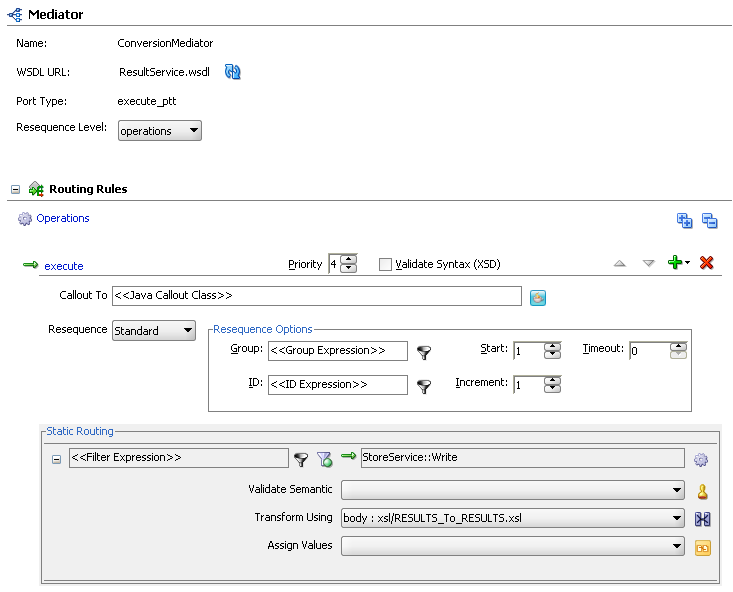The image size is (733, 592).
Task: Click the refresh icon next to WSDL URL
Action: tap(233, 72)
